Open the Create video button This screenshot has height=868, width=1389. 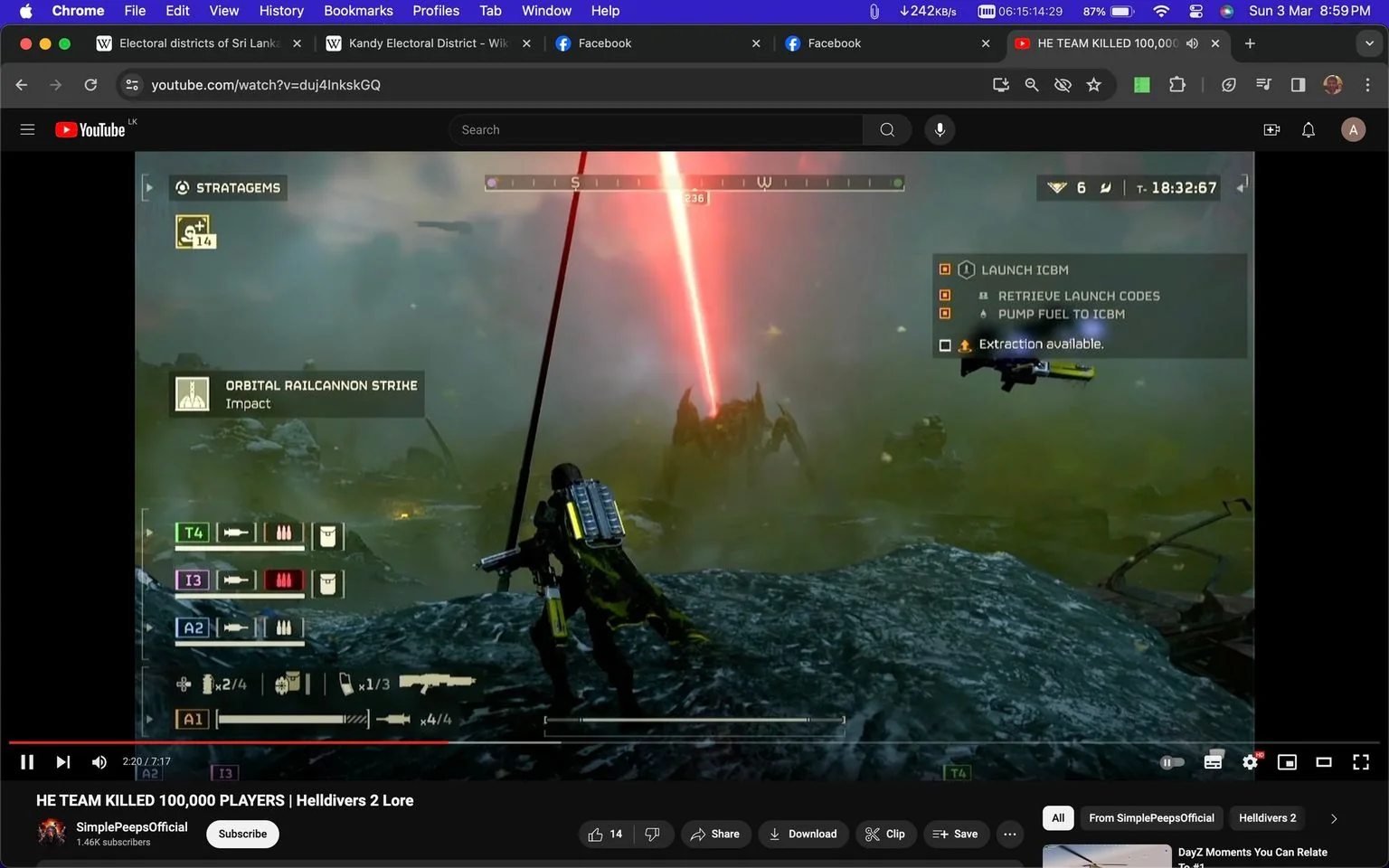(x=1271, y=129)
